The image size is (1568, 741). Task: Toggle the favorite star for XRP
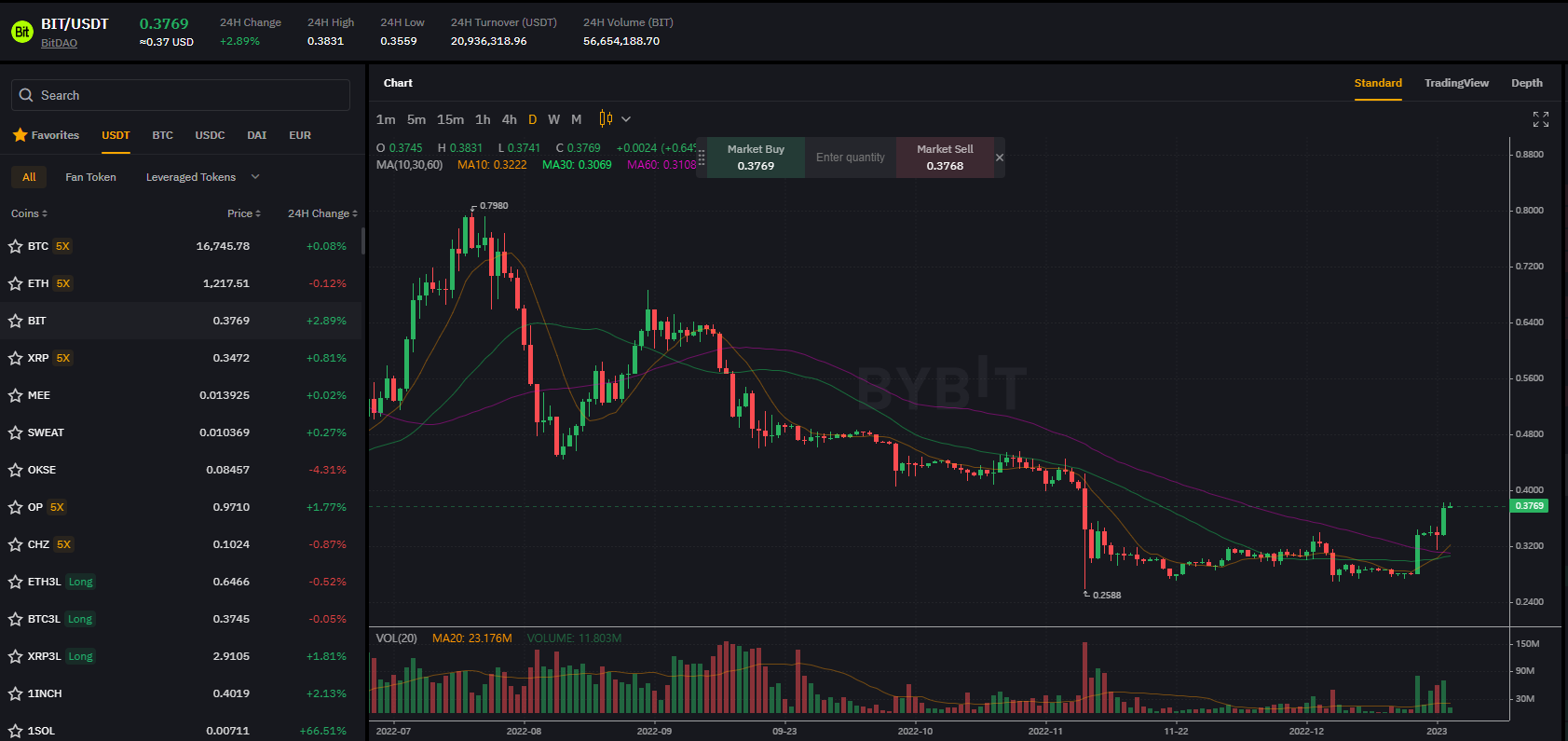click(15, 358)
